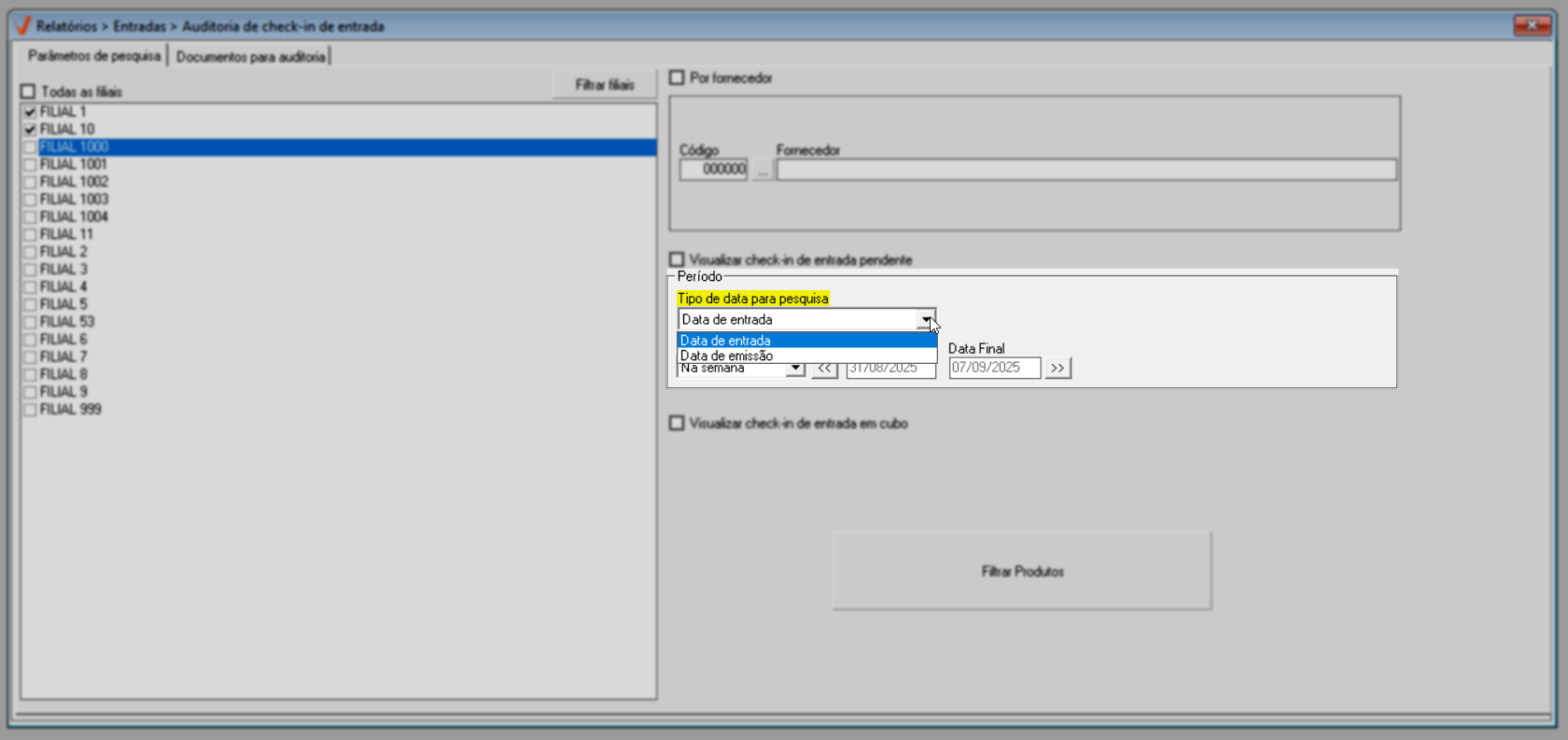Advance period with >> button
1568x740 pixels.
click(x=1057, y=369)
